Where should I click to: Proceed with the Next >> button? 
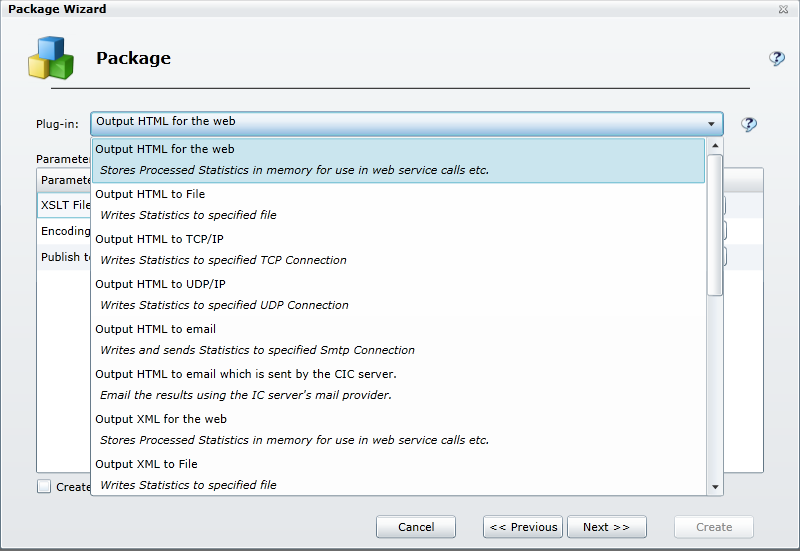pos(606,527)
